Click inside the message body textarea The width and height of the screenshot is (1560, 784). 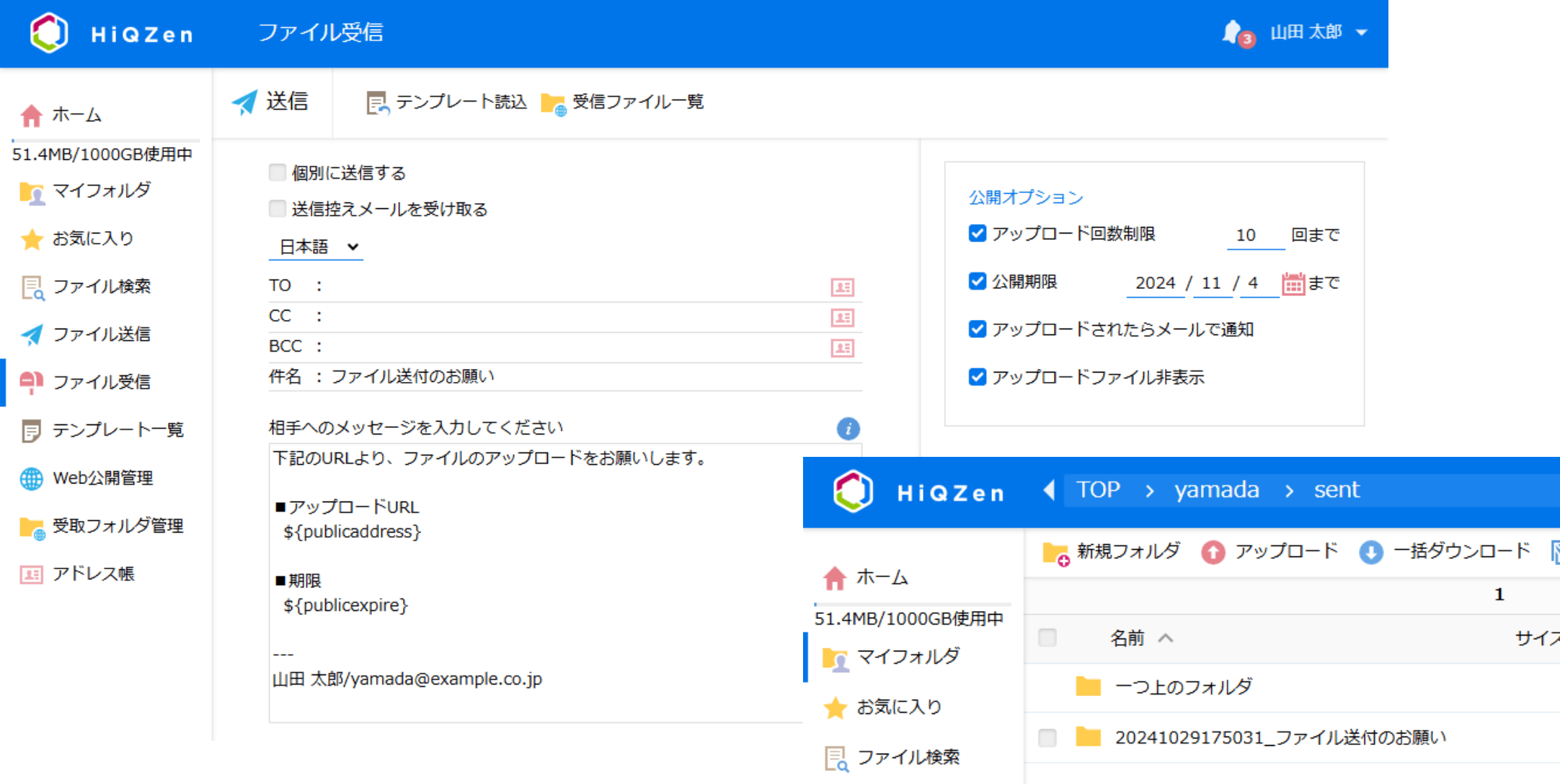point(536,582)
